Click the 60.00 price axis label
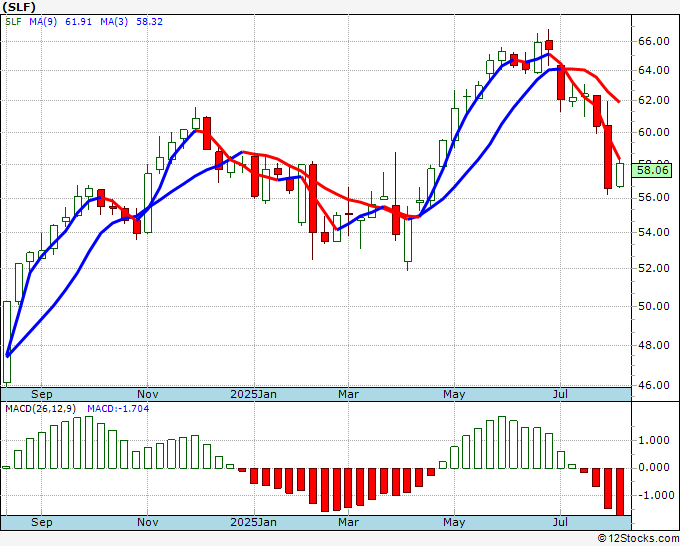Screen dimensions: 680x546 (654, 132)
